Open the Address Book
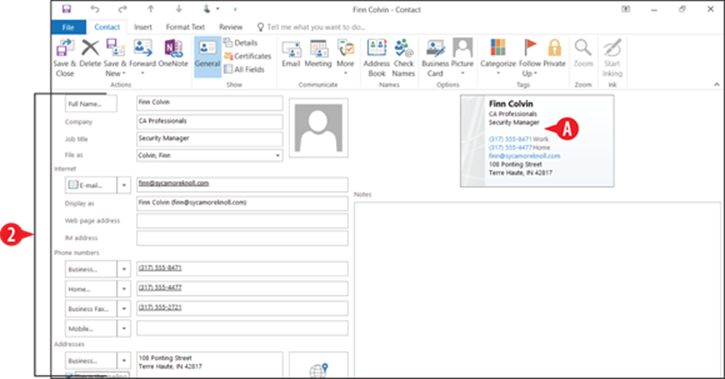The image size is (725, 379). point(377,58)
